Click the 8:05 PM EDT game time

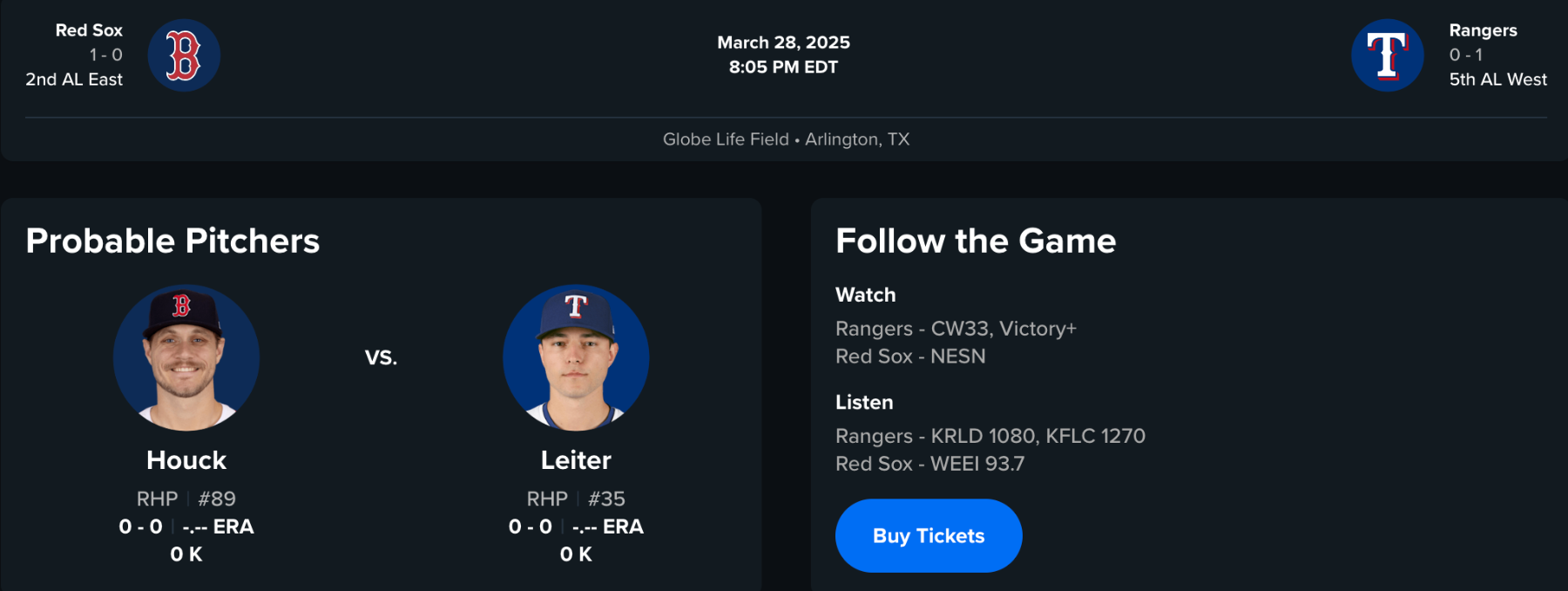click(783, 67)
